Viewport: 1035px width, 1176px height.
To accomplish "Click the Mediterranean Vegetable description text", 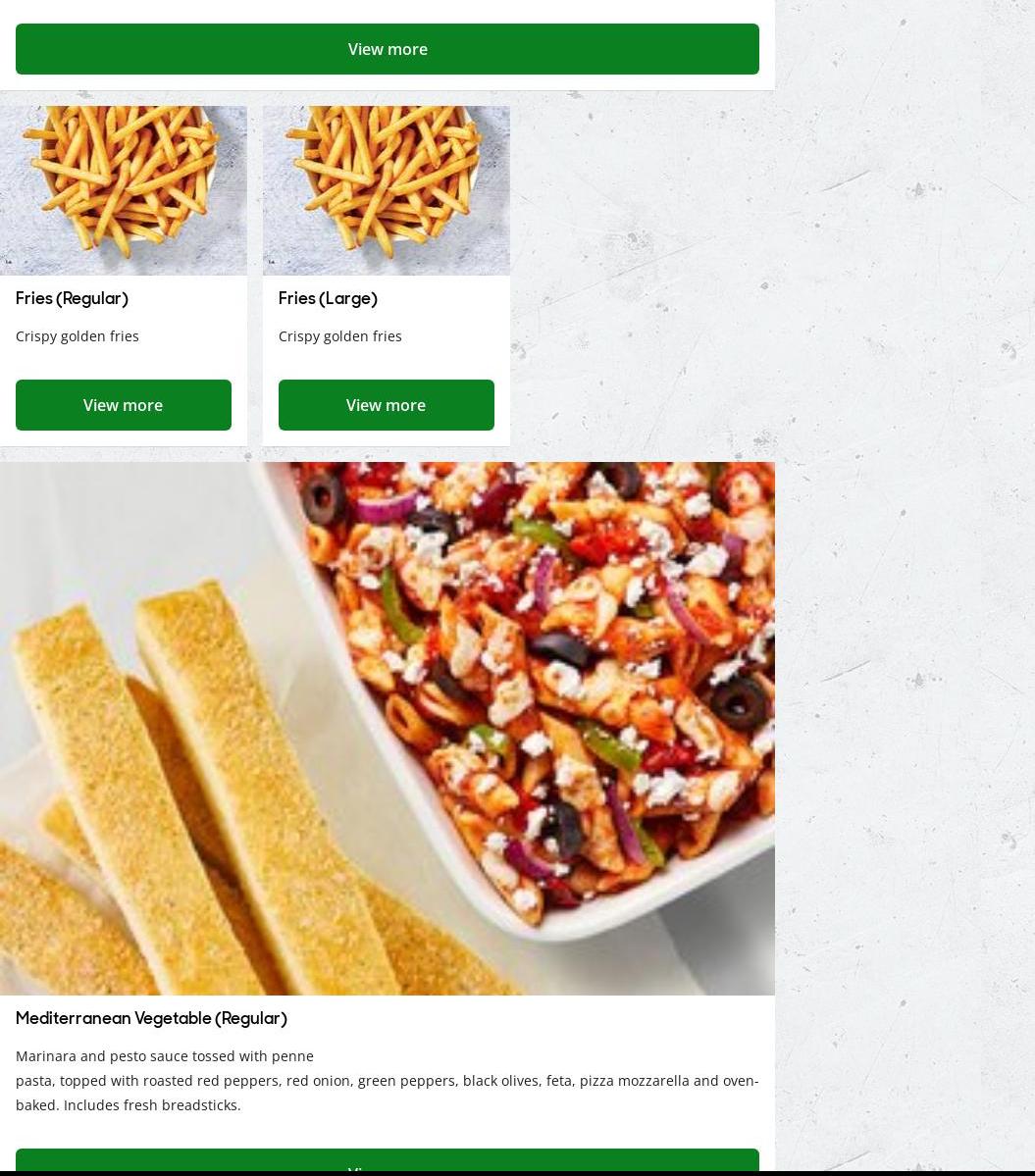I will pos(387,1080).
